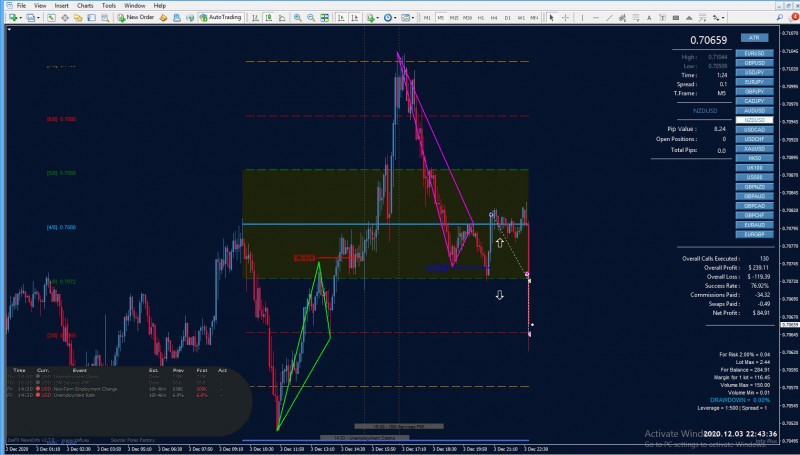The width and height of the screenshot is (800, 455).
Task: Select the Trendline drawing tool
Action: pos(609,18)
